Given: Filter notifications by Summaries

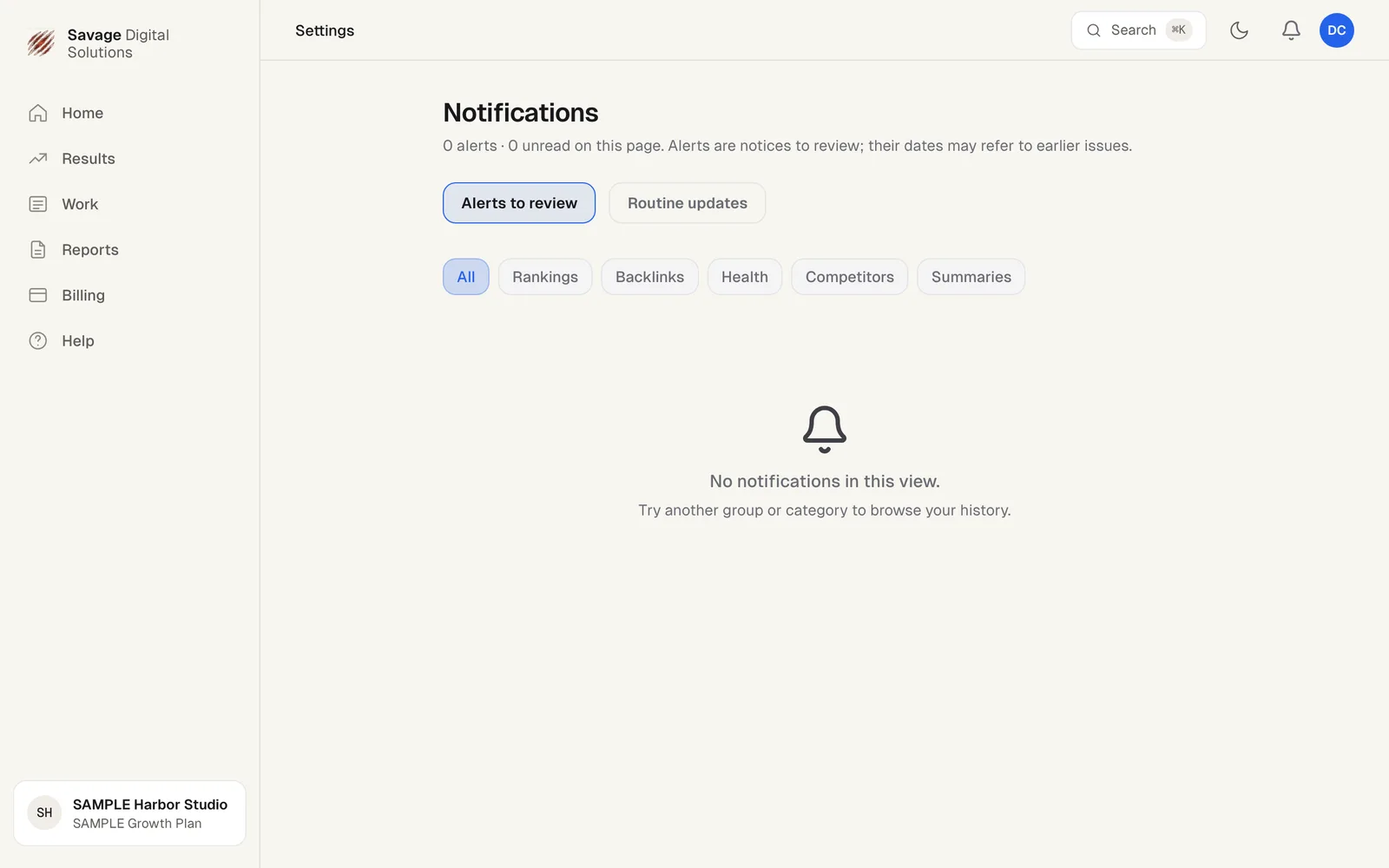Looking at the screenshot, I should 971,277.
